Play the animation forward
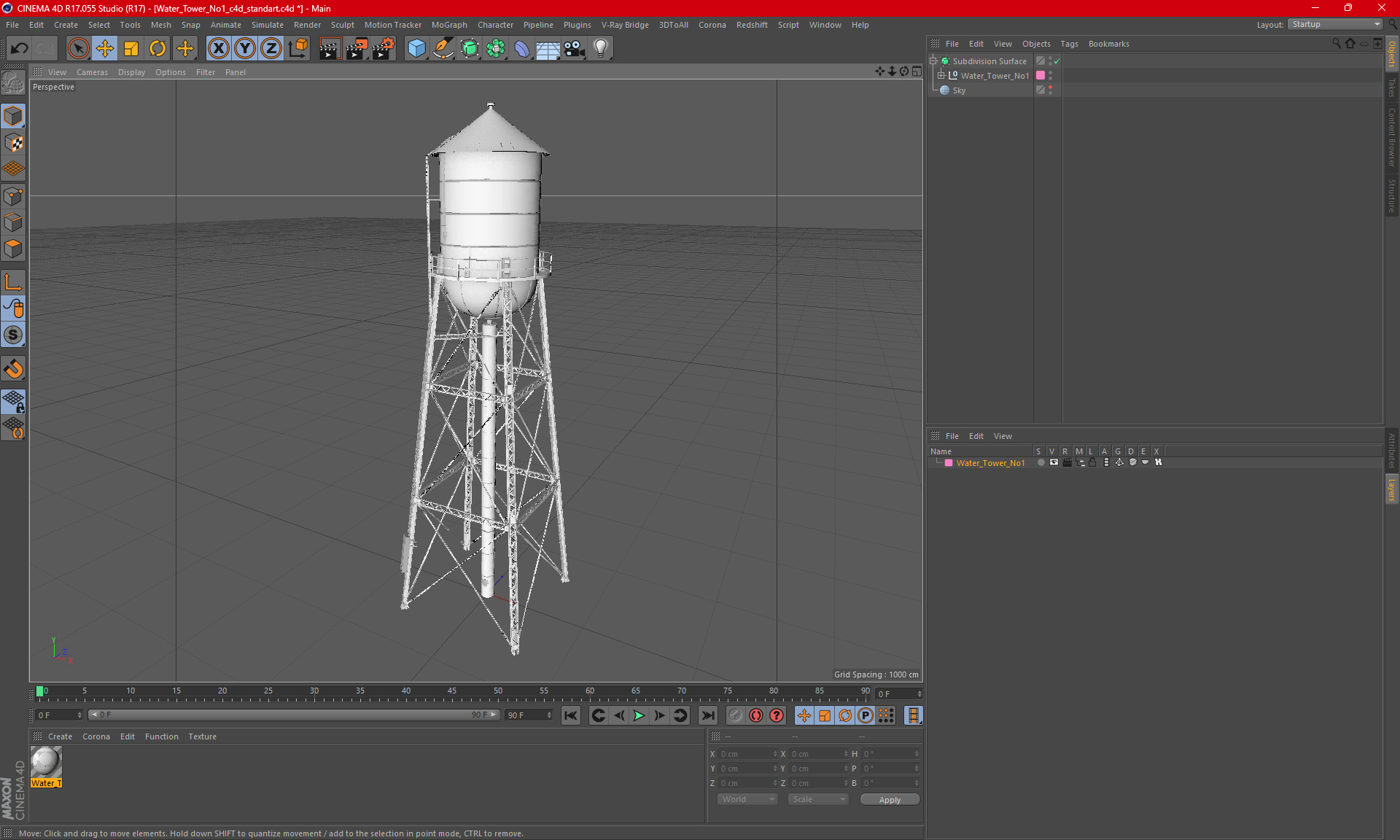Screen dimensions: 1400x840 pyautogui.click(x=639, y=716)
